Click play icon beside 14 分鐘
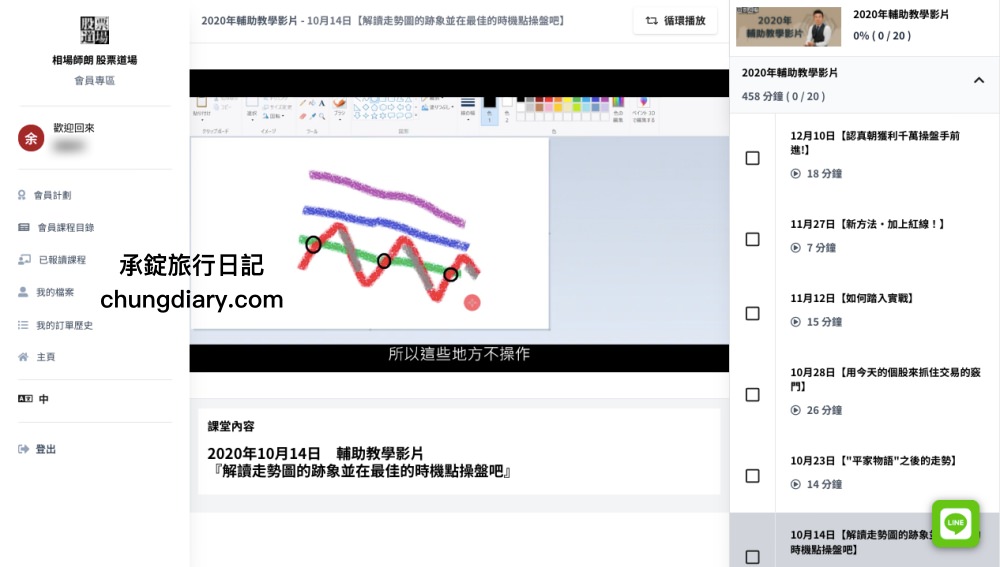This screenshot has width=1000, height=567. click(795, 484)
